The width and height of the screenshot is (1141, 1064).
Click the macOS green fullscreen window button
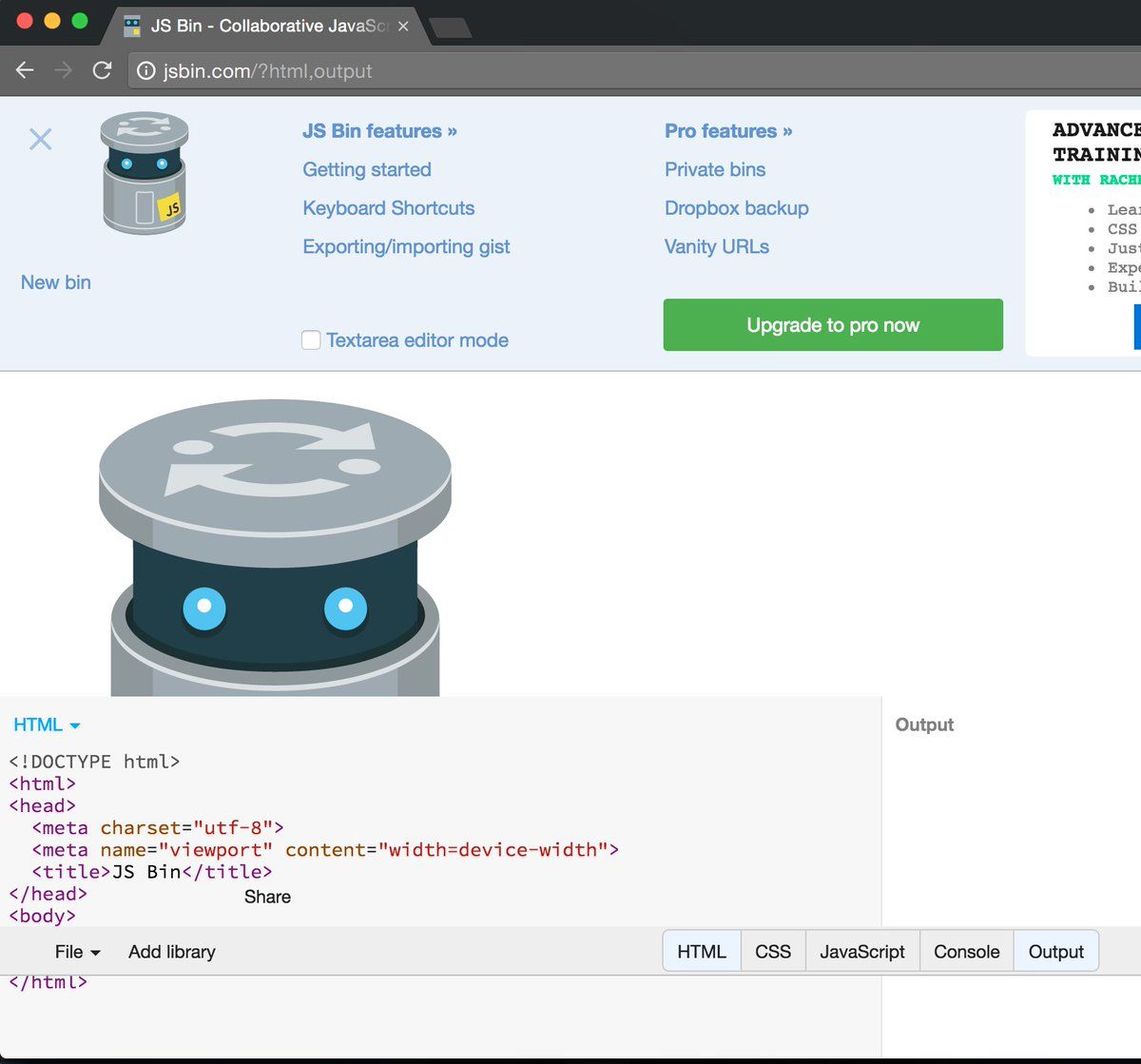coord(80,21)
